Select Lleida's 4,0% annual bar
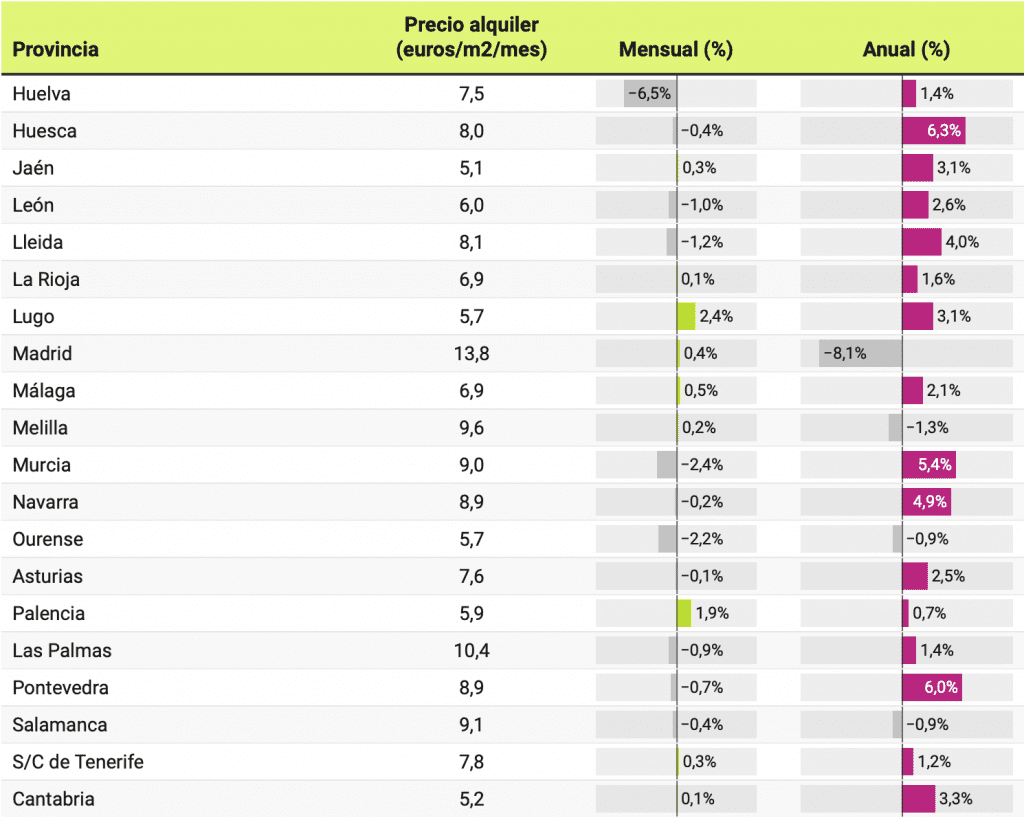 pos(921,242)
